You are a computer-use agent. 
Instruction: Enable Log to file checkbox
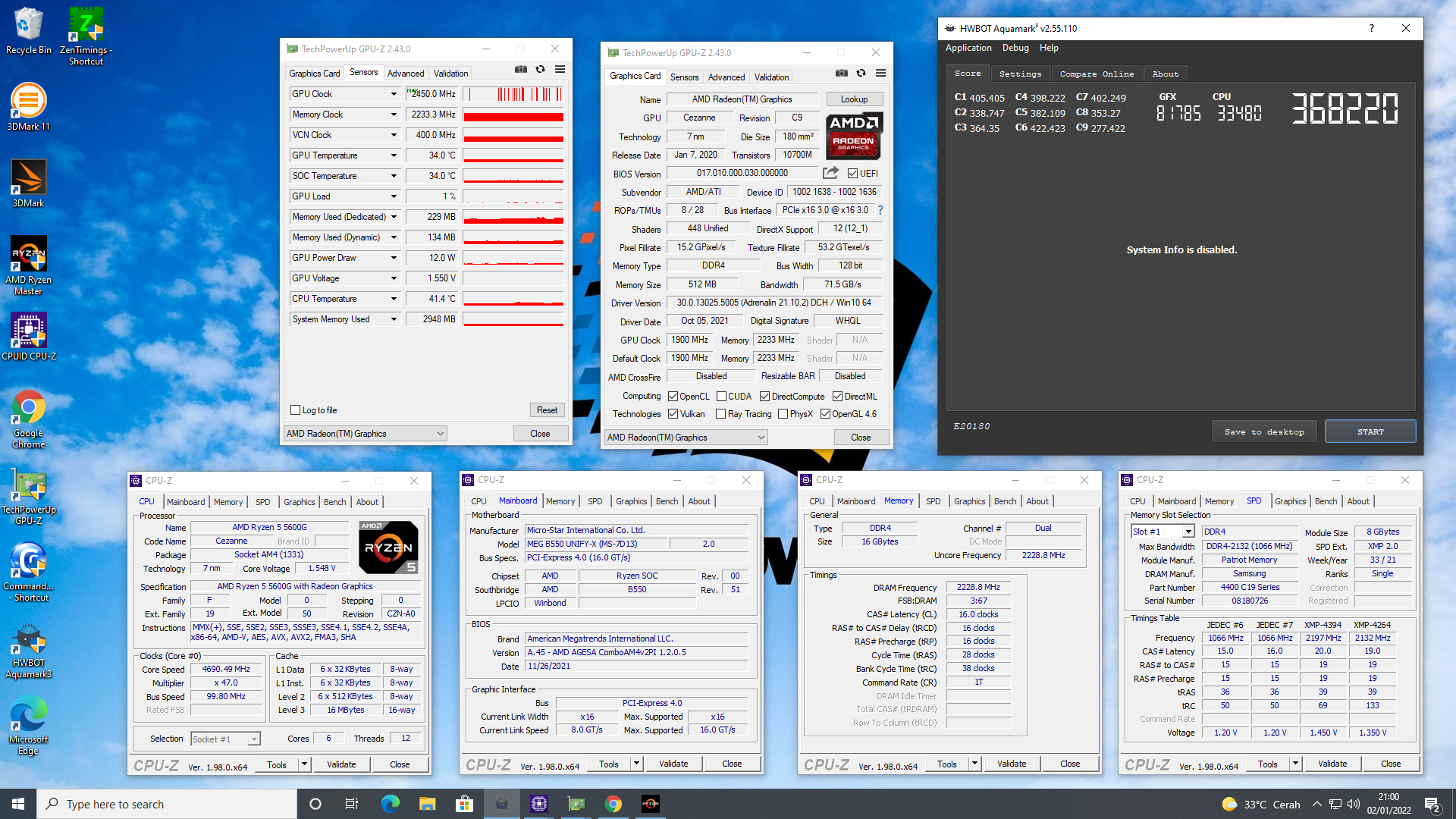point(296,410)
